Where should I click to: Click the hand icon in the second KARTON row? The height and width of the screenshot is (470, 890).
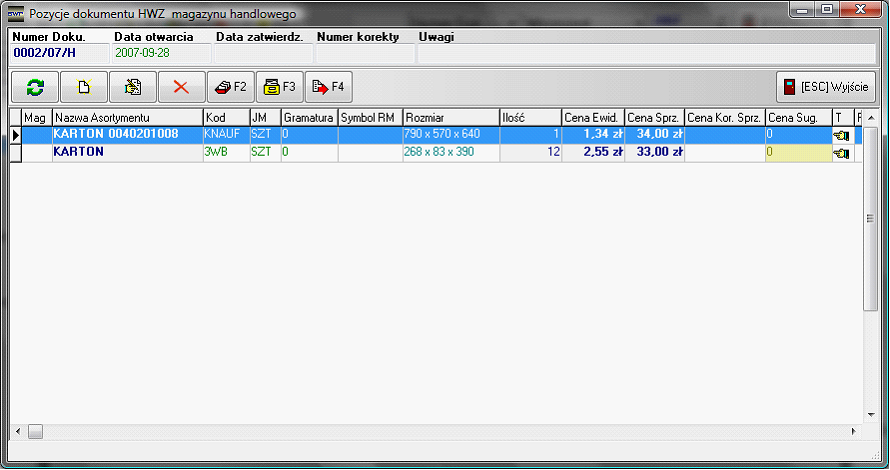point(840,153)
